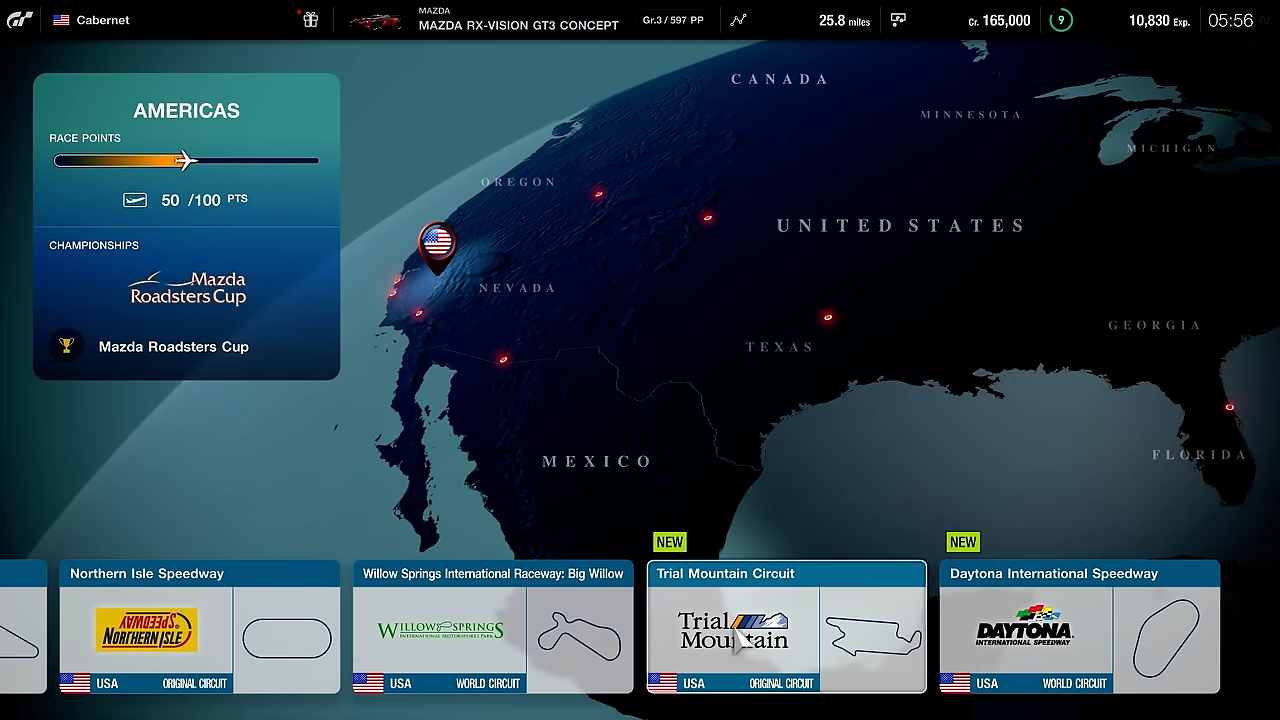Open Willow Springs Big Willow track card
Viewport: 1280px width, 720px height.
click(493, 627)
